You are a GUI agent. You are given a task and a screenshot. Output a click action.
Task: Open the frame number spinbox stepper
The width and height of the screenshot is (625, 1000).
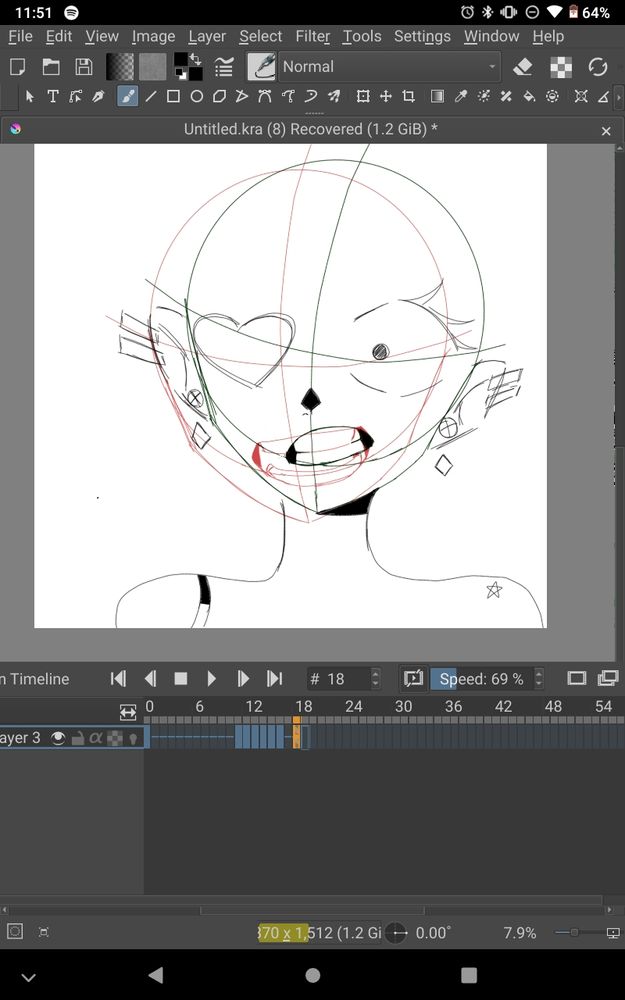point(375,679)
